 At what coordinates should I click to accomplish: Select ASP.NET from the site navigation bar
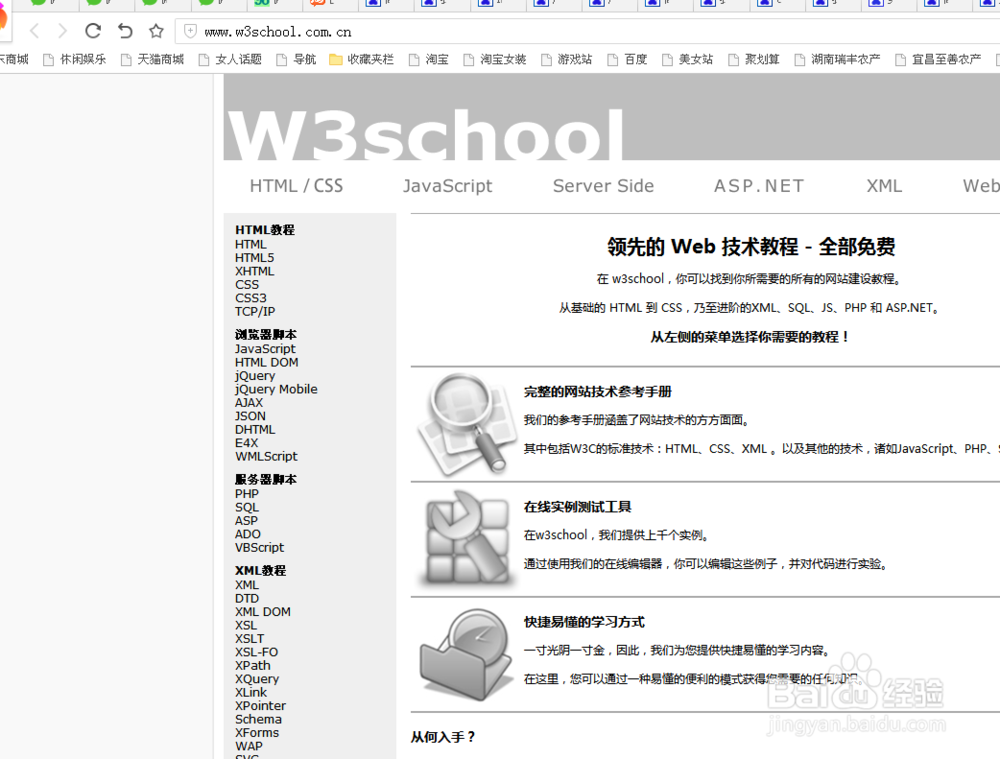[x=758, y=186]
